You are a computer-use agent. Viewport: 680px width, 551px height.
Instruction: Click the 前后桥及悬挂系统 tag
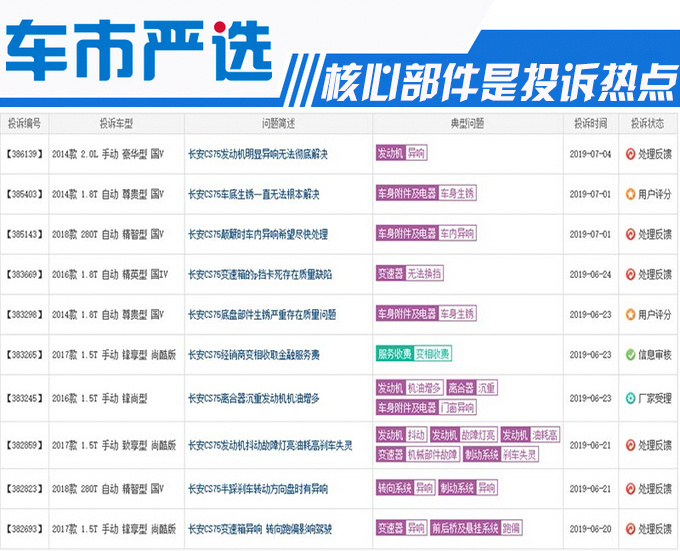(465, 528)
